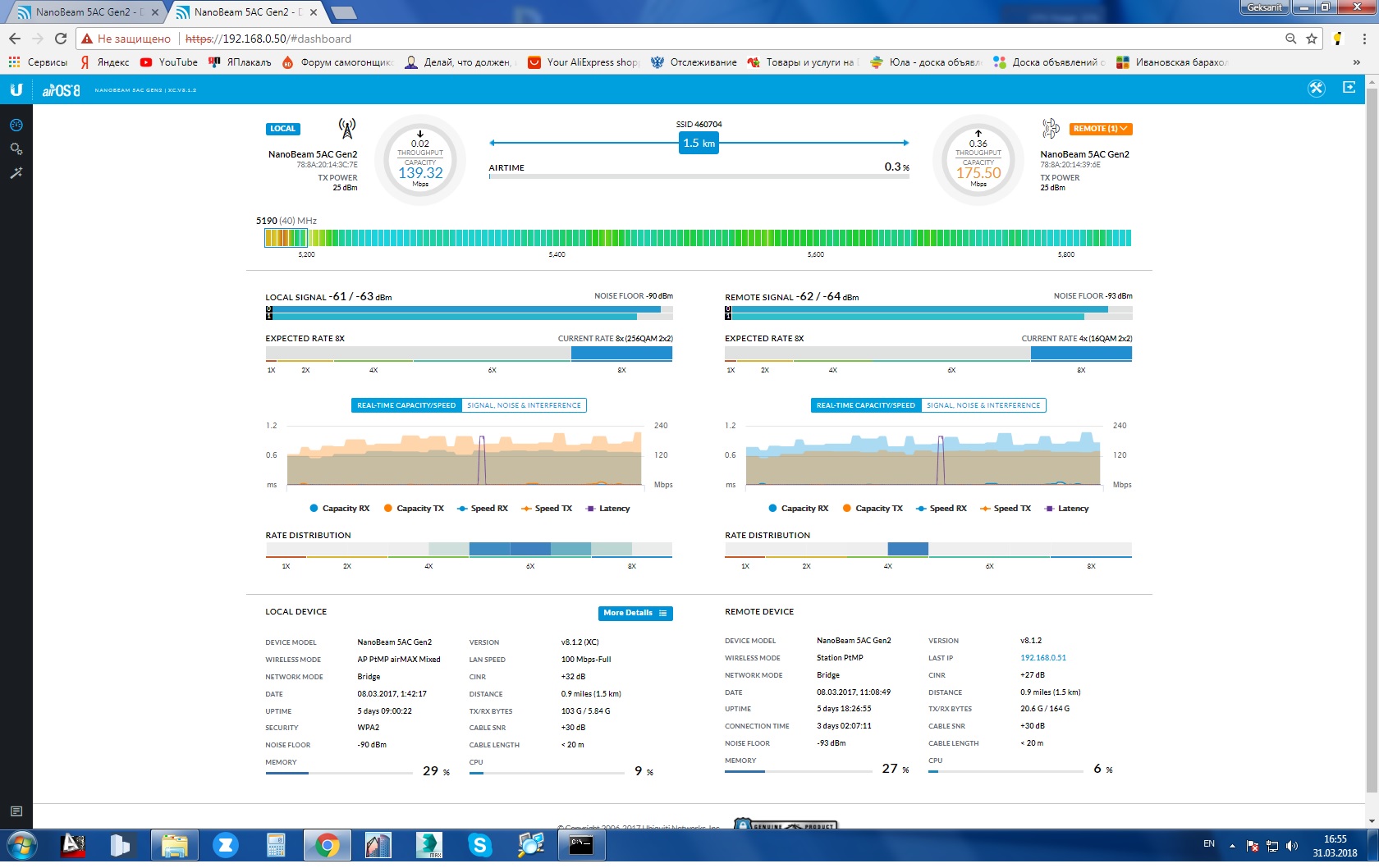Viewport: 1379px width, 868px height.
Task: Toggle Capacity TX in remote chart legend
Action: click(873, 509)
